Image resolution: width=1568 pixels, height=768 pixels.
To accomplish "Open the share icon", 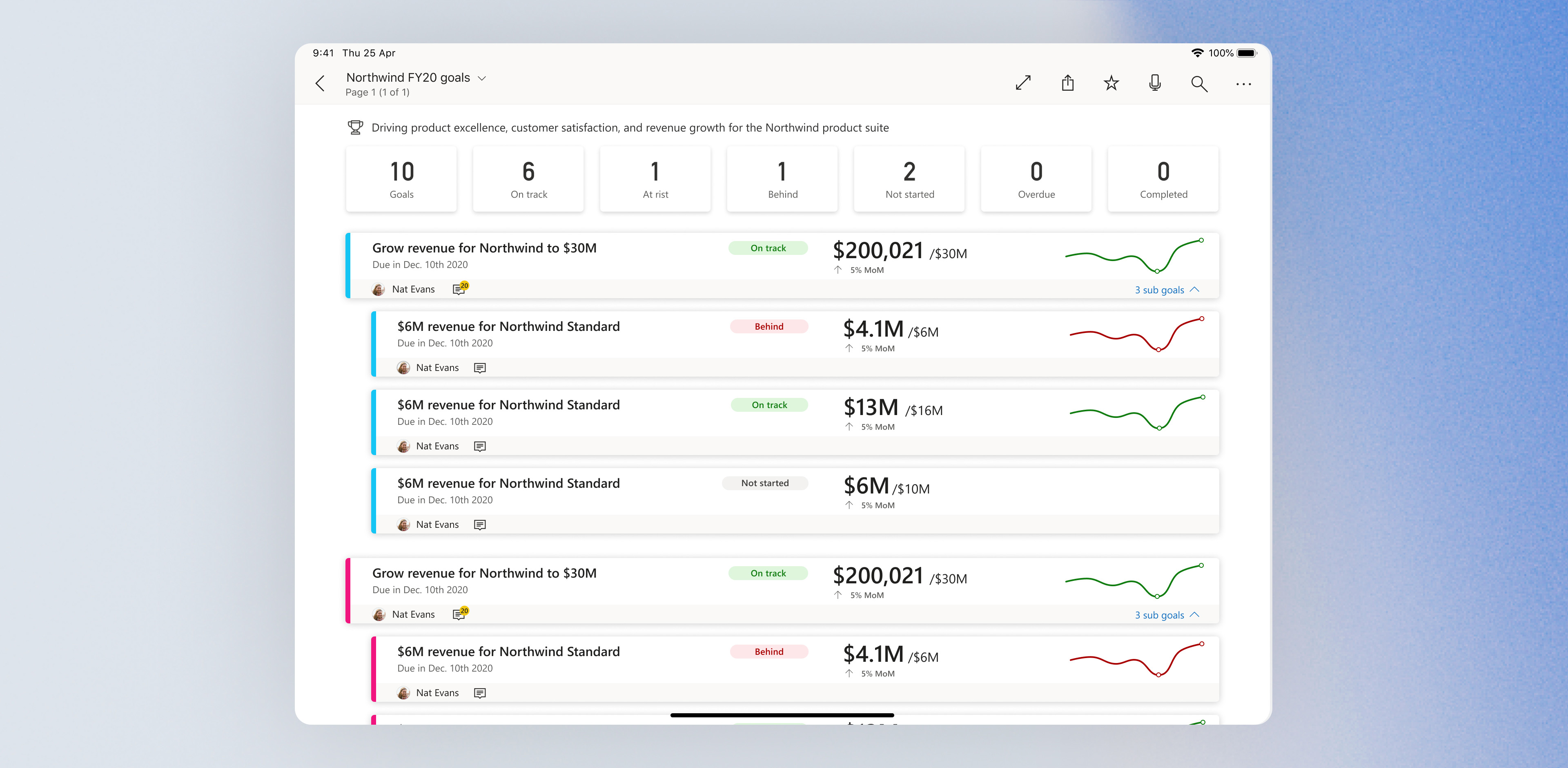I will pos(1068,83).
